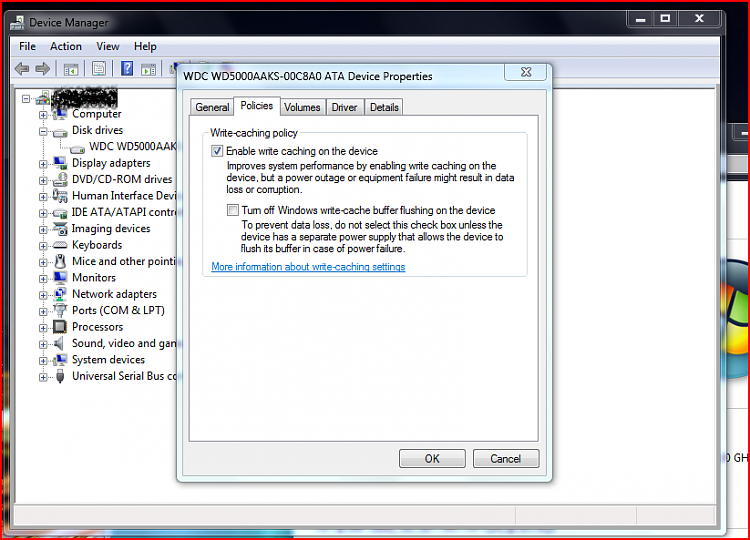The width and height of the screenshot is (750, 540).
Task: Select the Network adapters label
Action: pos(114,294)
